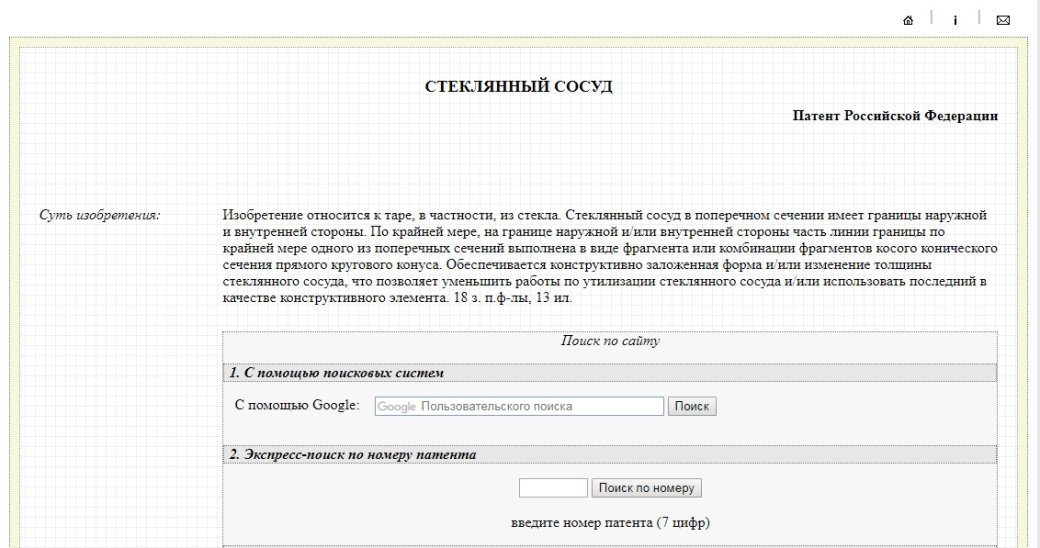This screenshot has width=1040, height=548.
Task: Click section 2. Экспресс-поиск по номеру патента
Action: [610, 454]
